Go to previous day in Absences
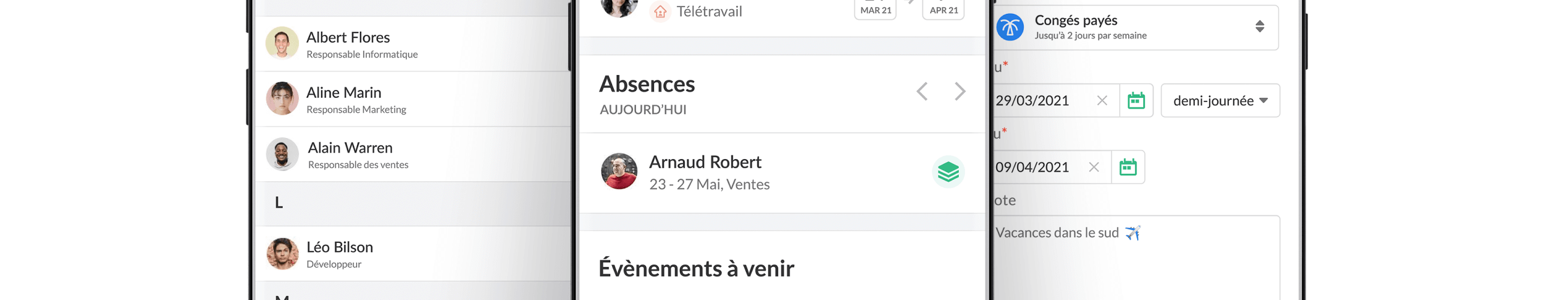This screenshot has width=1568, height=300. (922, 91)
